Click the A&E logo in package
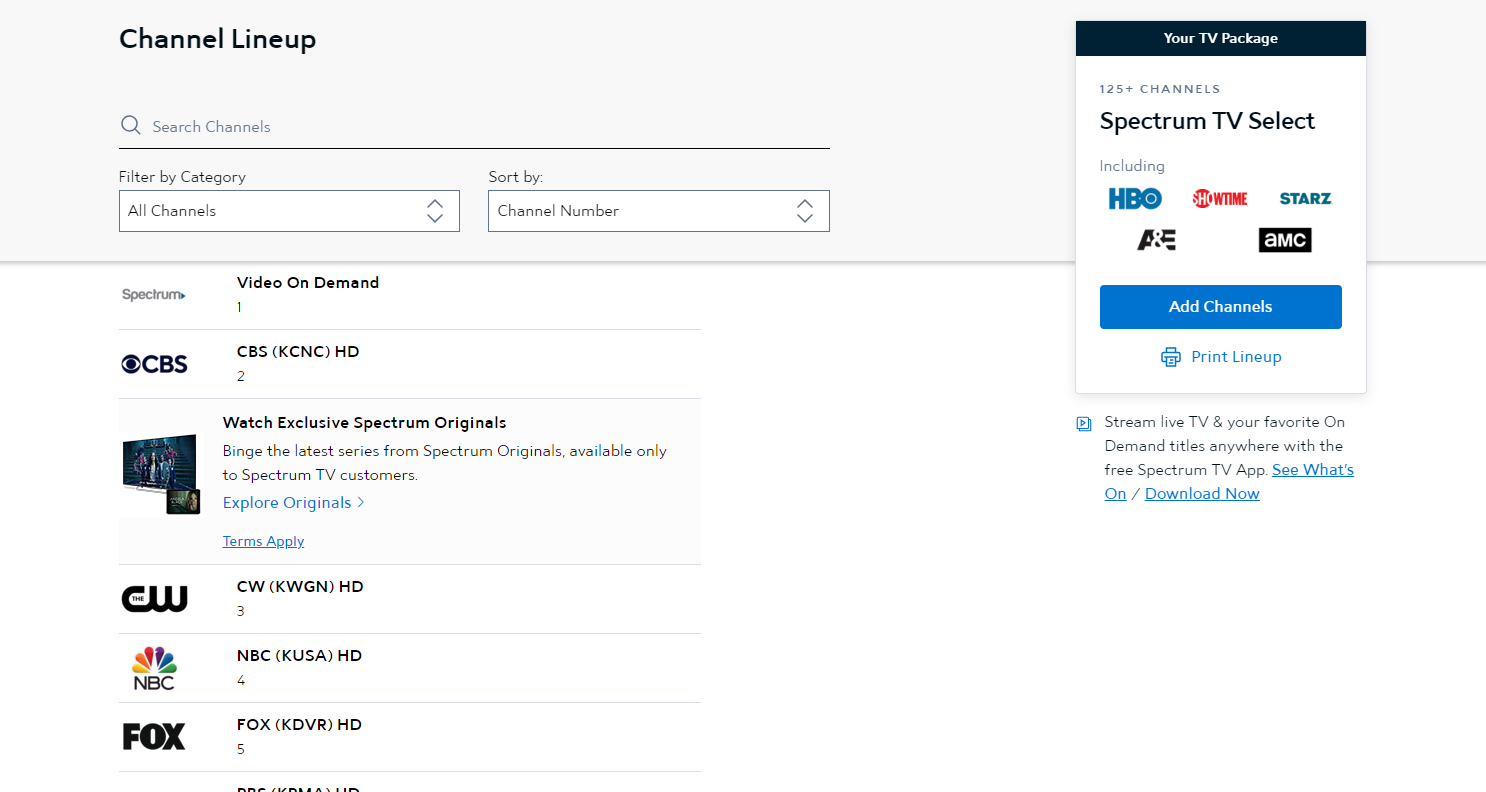 point(1156,240)
